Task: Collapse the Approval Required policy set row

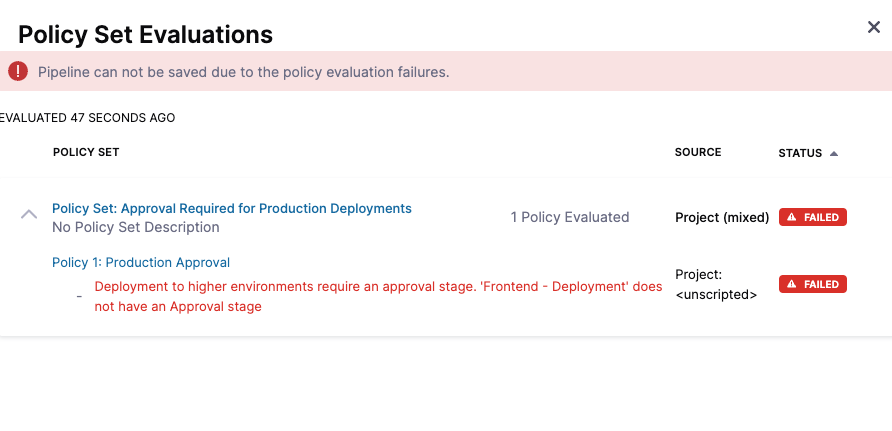Action: pos(29,215)
